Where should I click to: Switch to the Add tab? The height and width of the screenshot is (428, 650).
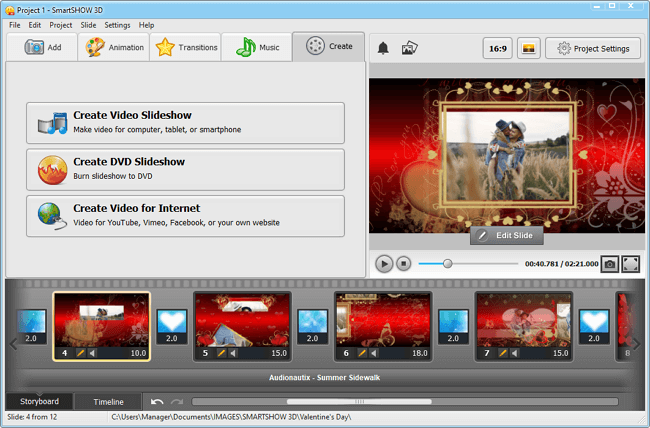tap(42, 47)
